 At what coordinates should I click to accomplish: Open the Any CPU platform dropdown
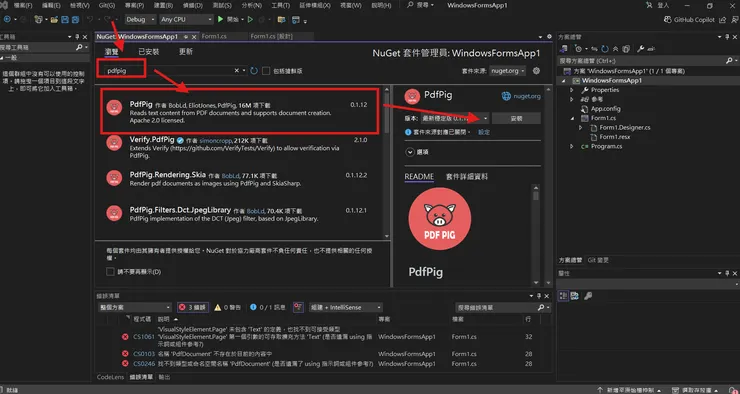click(x=186, y=20)
